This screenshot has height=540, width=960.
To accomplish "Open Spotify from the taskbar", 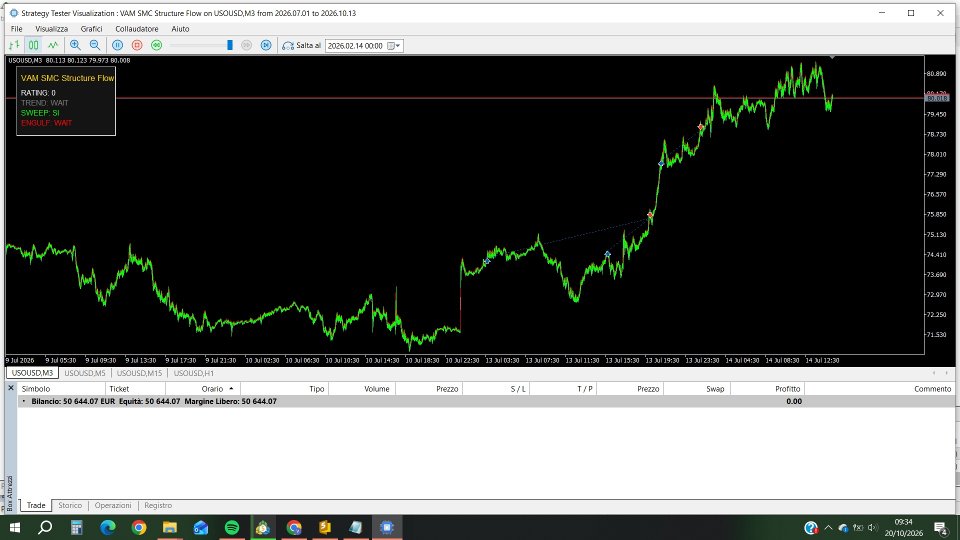I will pyautogui.click(x=232, y=527).
